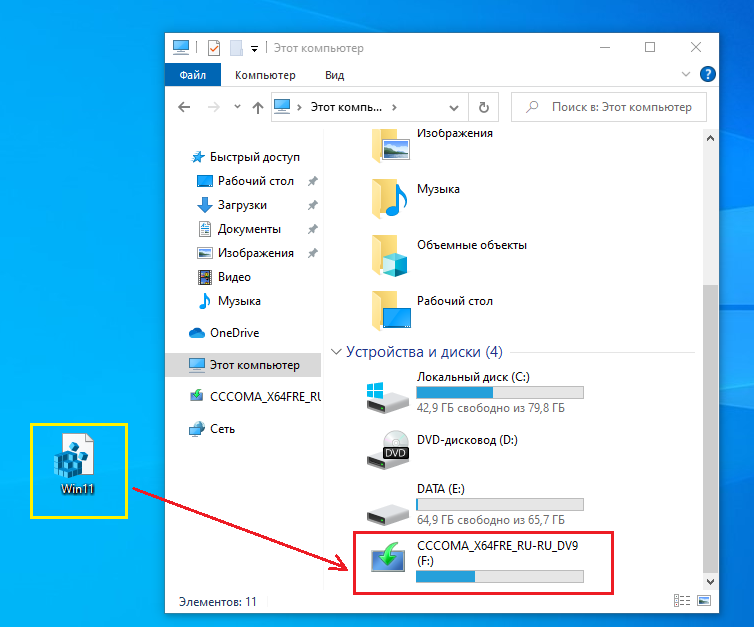Switch to large icons view in status bar
754x627 pixels.
[704, 601]
